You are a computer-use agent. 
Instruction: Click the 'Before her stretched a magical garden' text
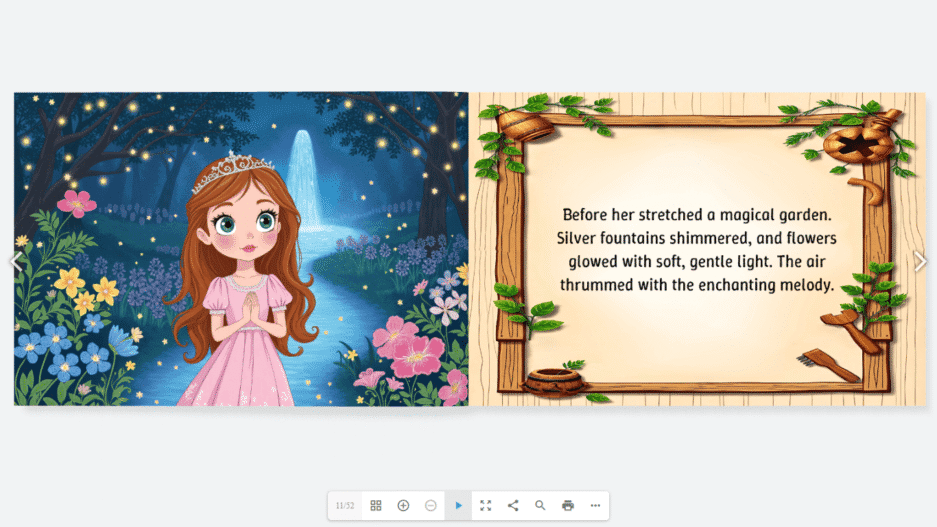(697, 215)
